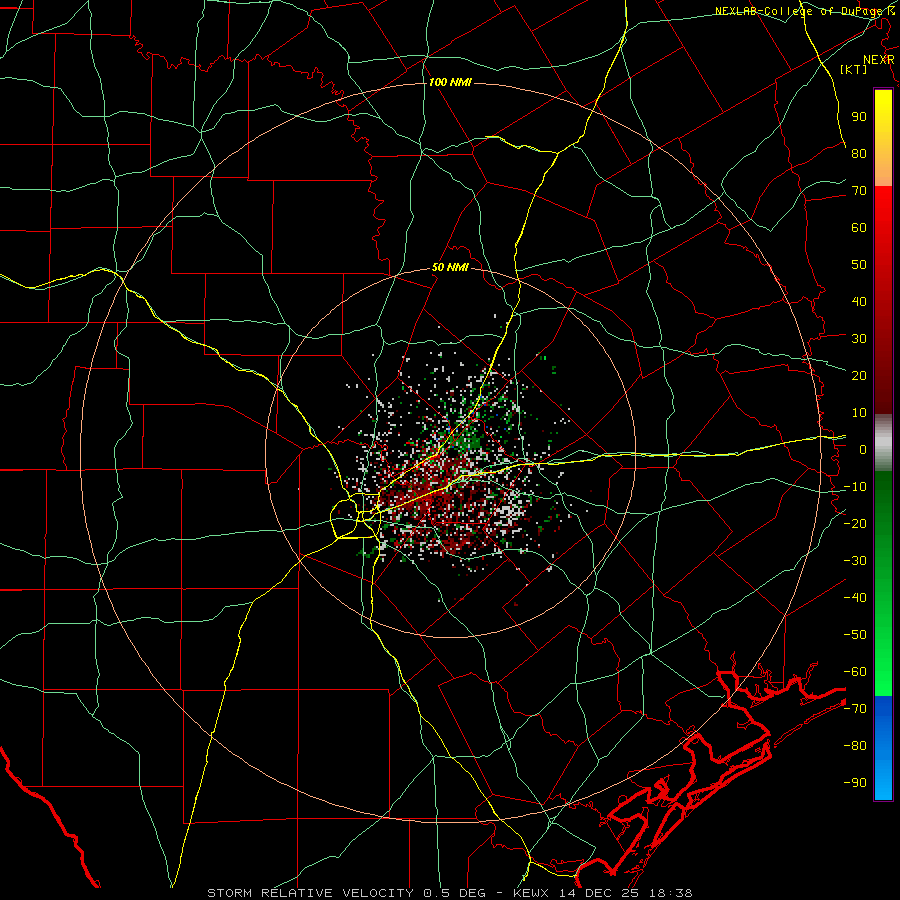Select the positive 10 scale value
This screenshot has height=900, width=900.
point(859,413)
